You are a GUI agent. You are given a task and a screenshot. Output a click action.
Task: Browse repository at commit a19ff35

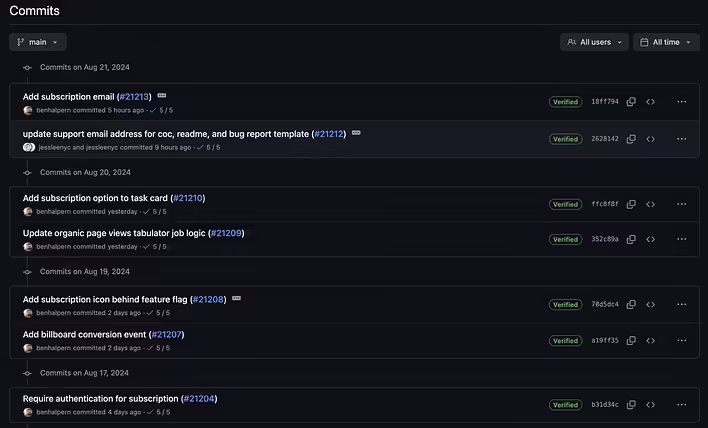[651, 340]
